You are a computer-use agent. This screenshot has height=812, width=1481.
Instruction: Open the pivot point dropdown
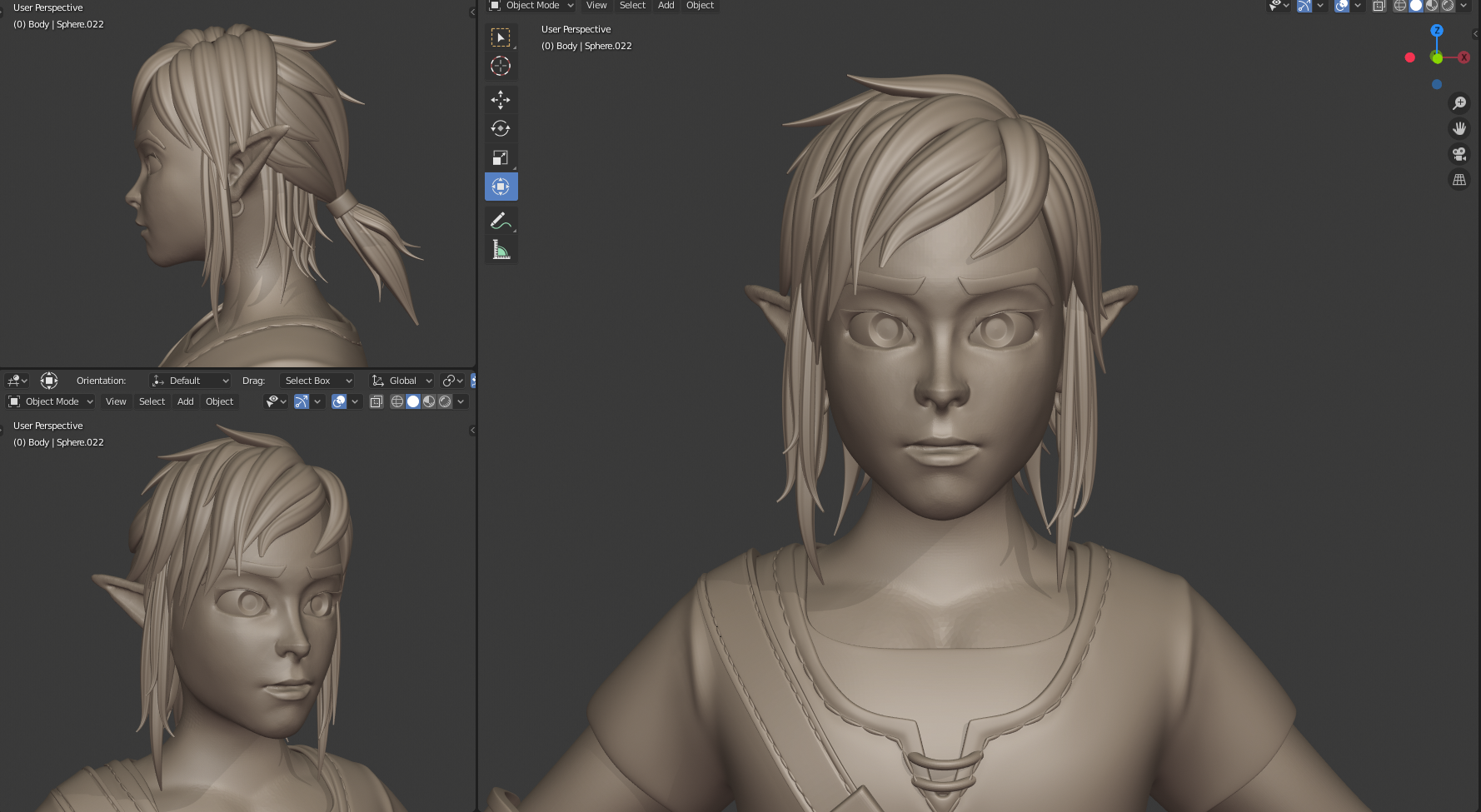point(453,381)
